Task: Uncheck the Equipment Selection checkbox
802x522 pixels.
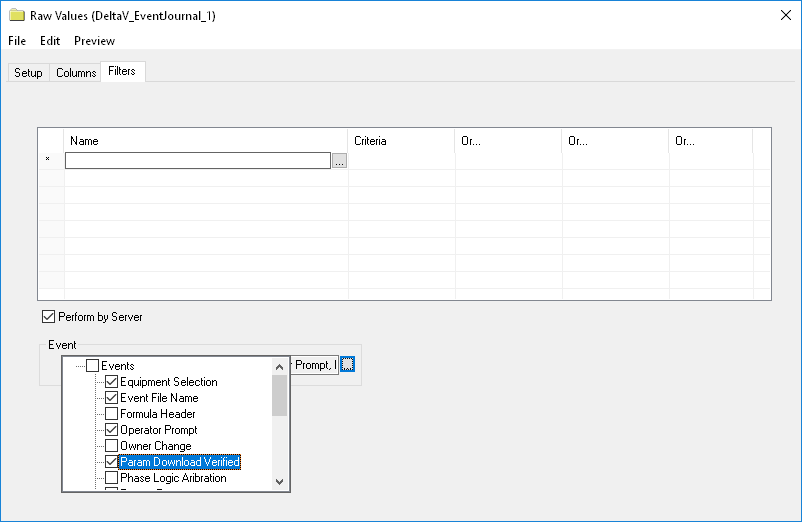Action: pyautogui.click(x=112, y=382)
